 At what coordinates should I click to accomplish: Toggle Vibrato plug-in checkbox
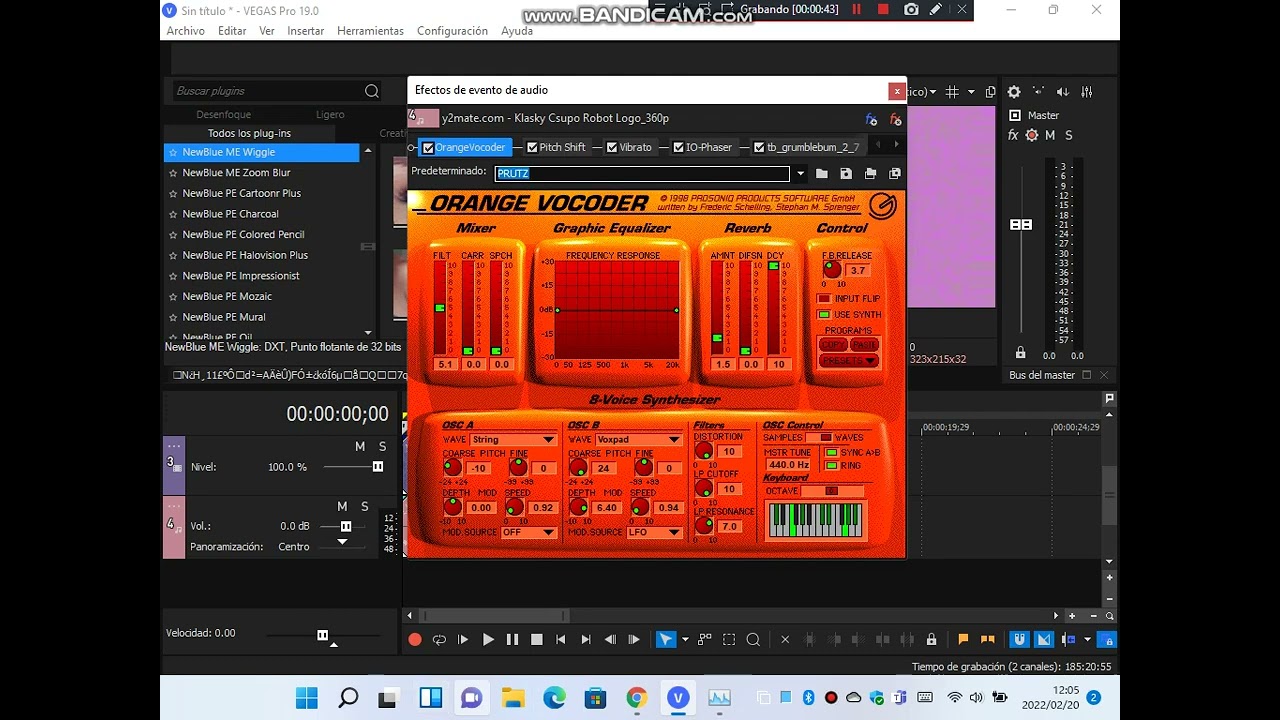coord(612,148)
